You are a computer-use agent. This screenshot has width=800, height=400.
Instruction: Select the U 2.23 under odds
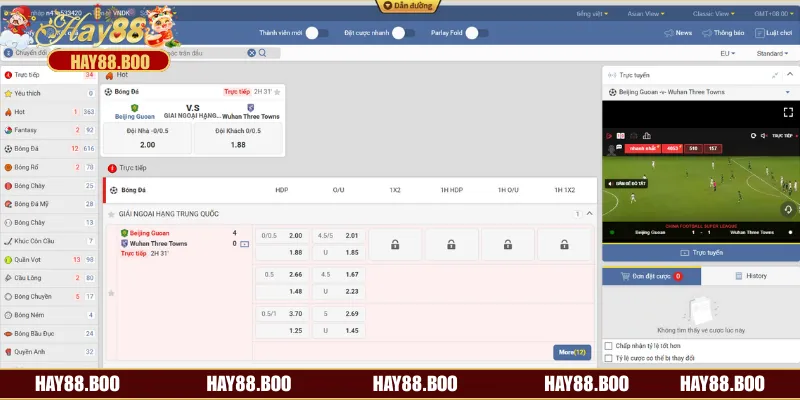point(339,291)
